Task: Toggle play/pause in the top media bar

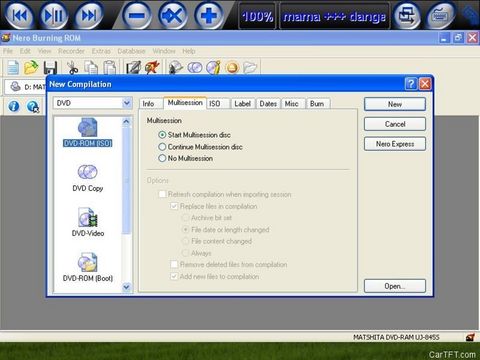Action: (54, 15)
